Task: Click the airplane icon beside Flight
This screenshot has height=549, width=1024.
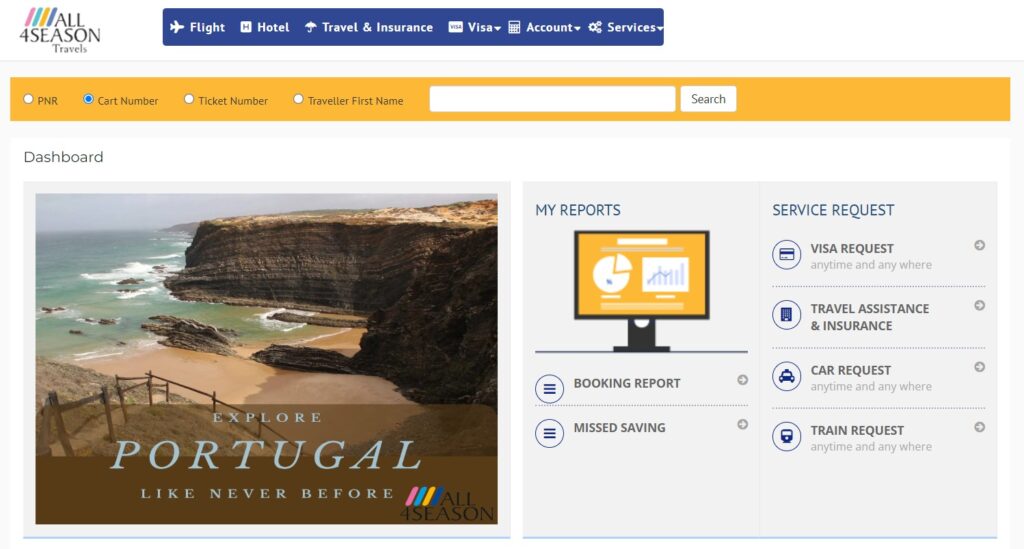Action: [177, 27]
